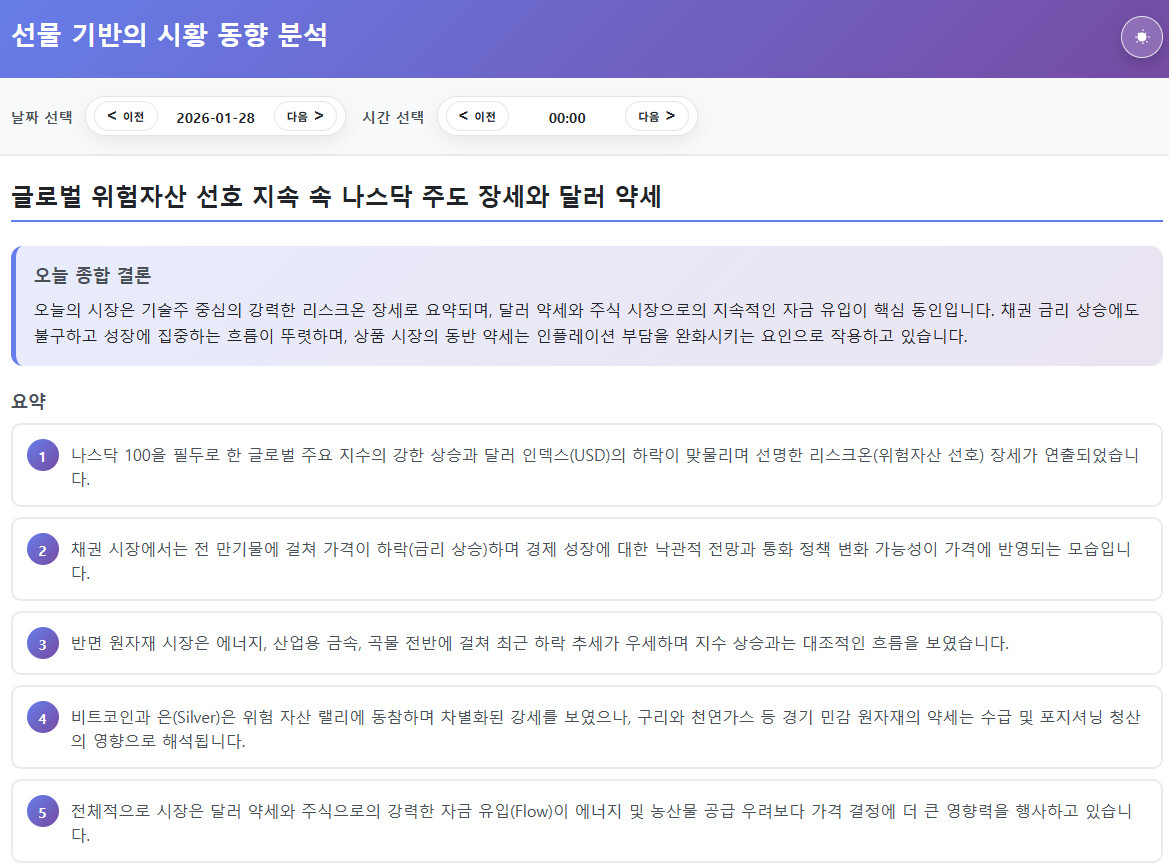The width and height of the screenshot is (1169, 866).
Task: Go to the previous time with '< 이전'
Action: click(477, 116)
